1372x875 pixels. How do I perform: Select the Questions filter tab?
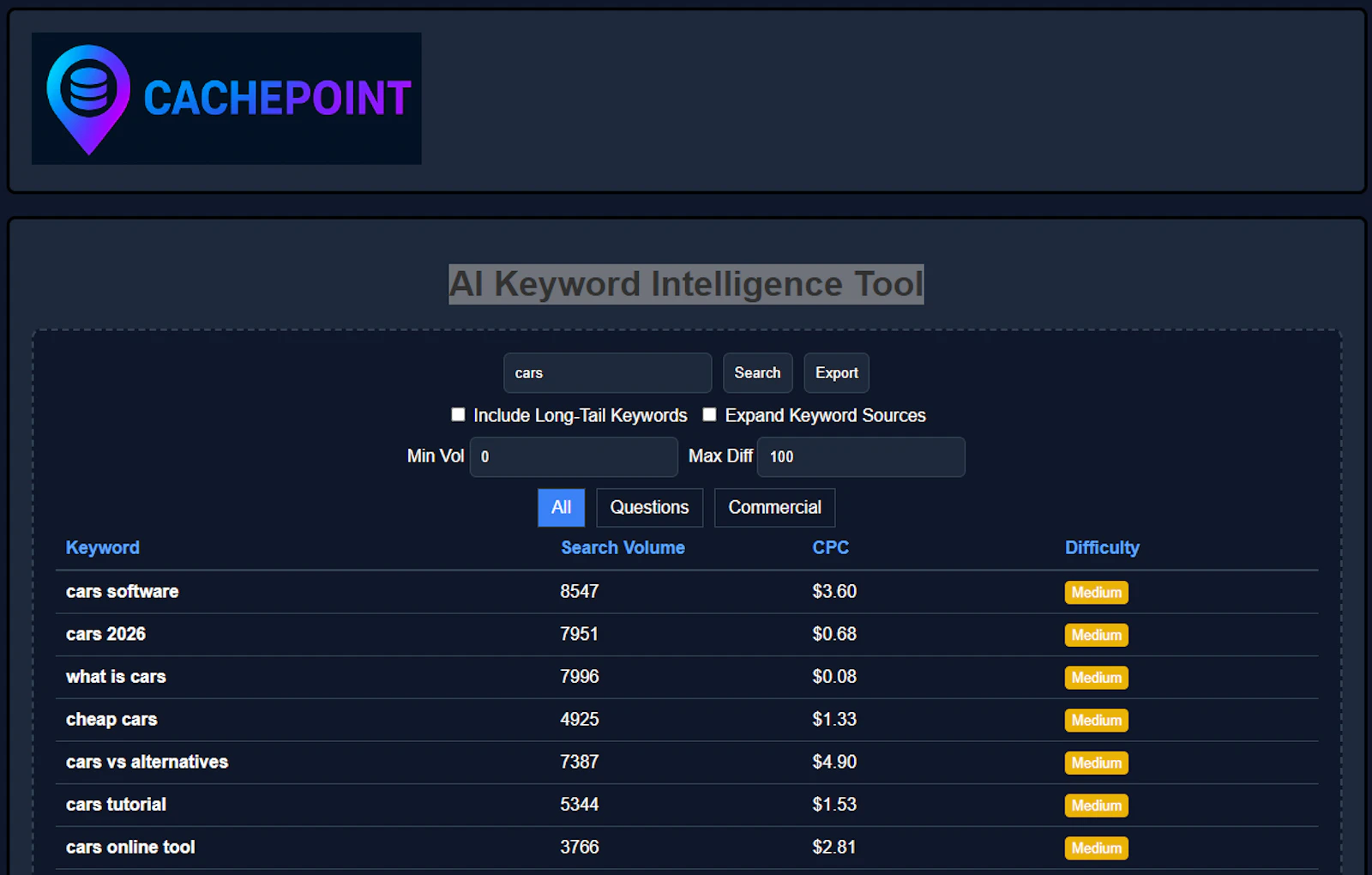(x=649, y=508)
